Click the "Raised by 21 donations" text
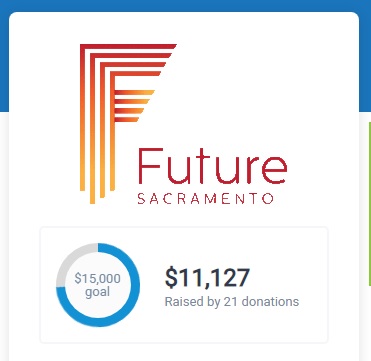The image size is (371, 361). tap(232, 302)
